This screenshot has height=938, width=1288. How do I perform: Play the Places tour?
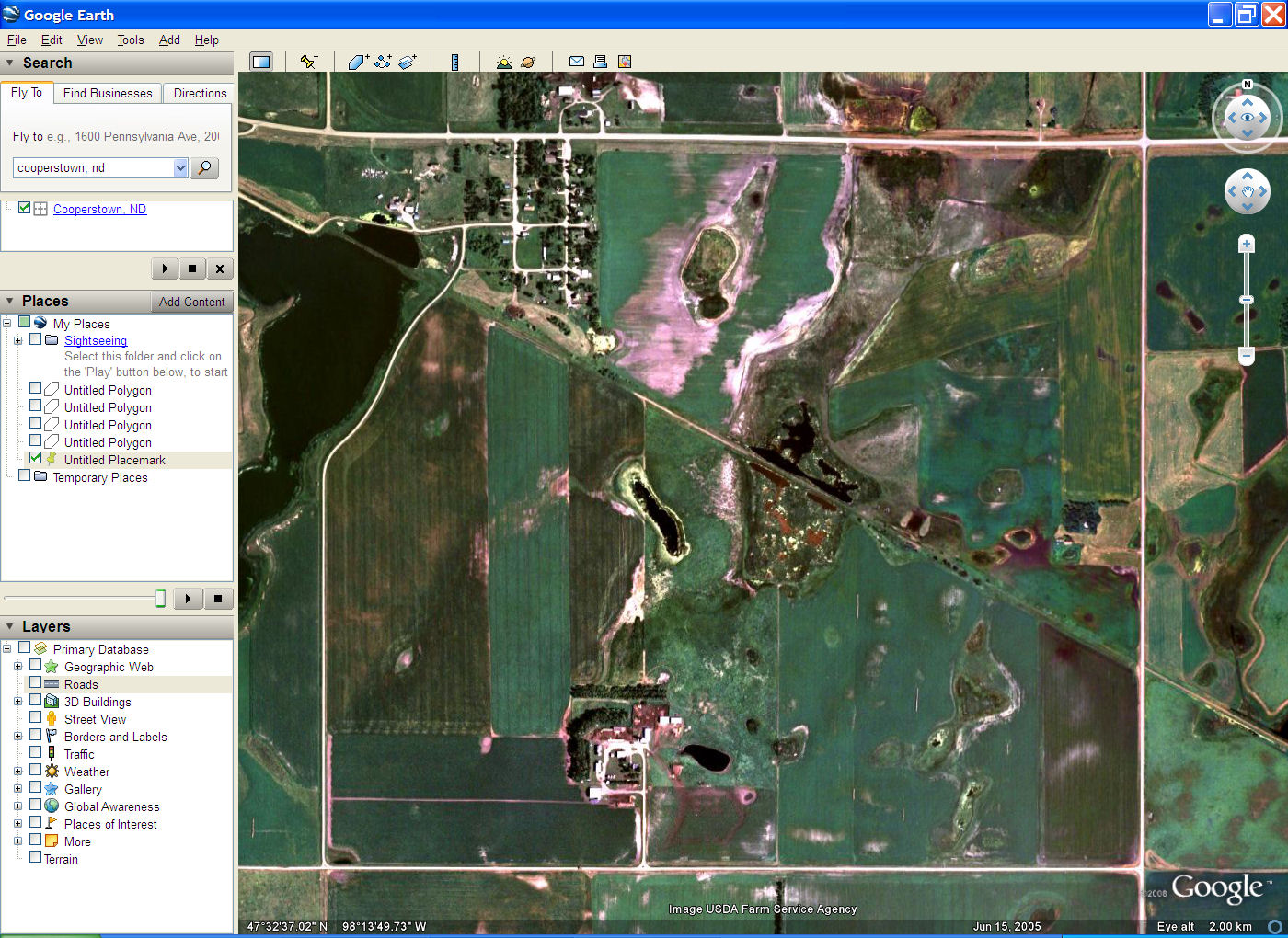[x=189, y=599]
